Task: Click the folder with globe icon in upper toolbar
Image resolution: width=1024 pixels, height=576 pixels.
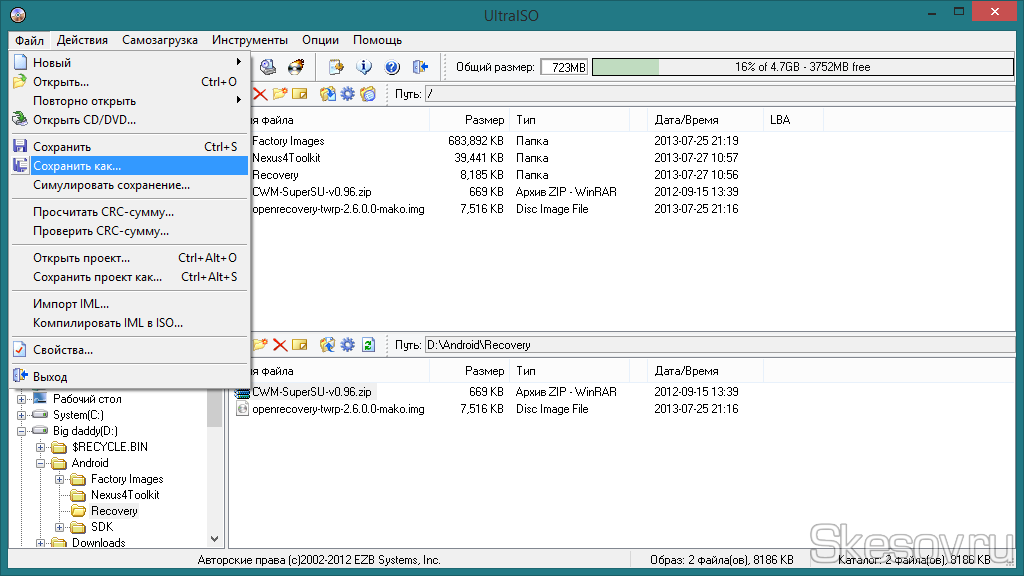Action: pyautogui.click(x=368, y=94)
